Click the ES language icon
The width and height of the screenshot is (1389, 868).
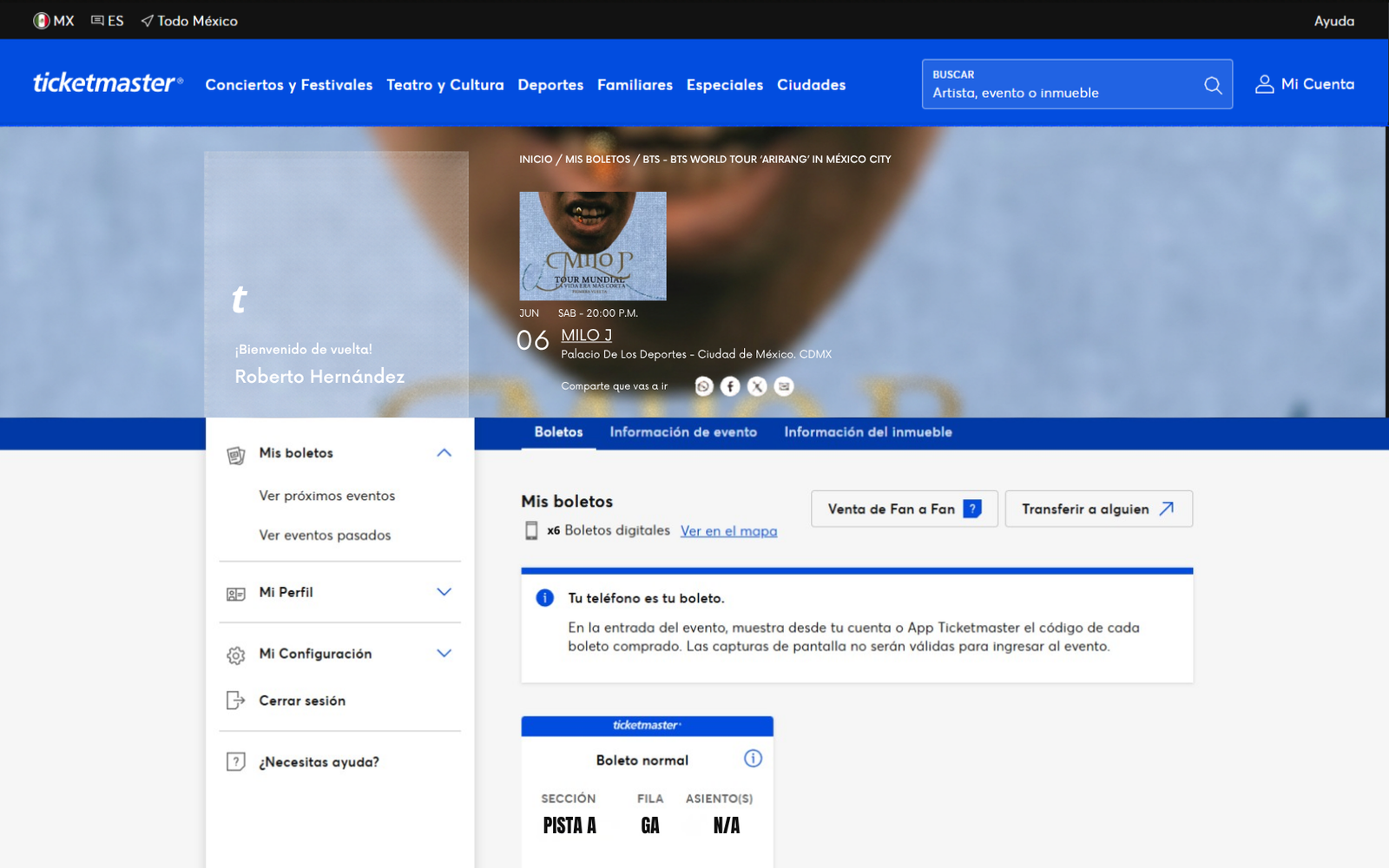coord(97,21)
